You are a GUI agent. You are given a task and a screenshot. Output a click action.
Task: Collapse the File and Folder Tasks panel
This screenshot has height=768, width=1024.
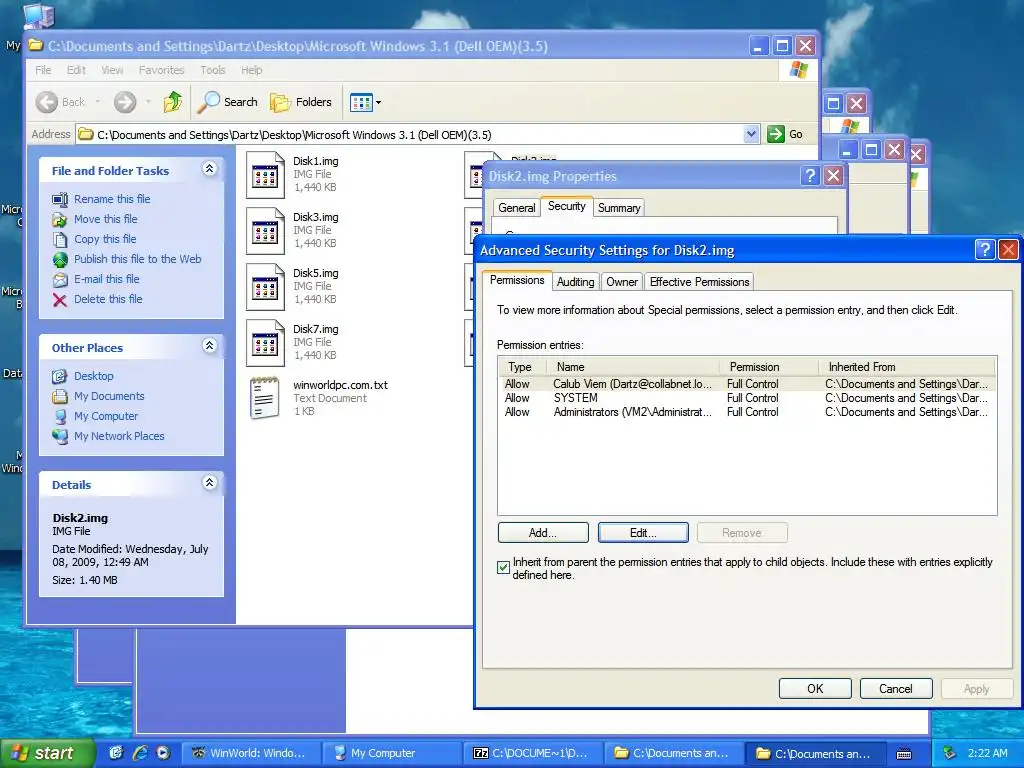209,168
